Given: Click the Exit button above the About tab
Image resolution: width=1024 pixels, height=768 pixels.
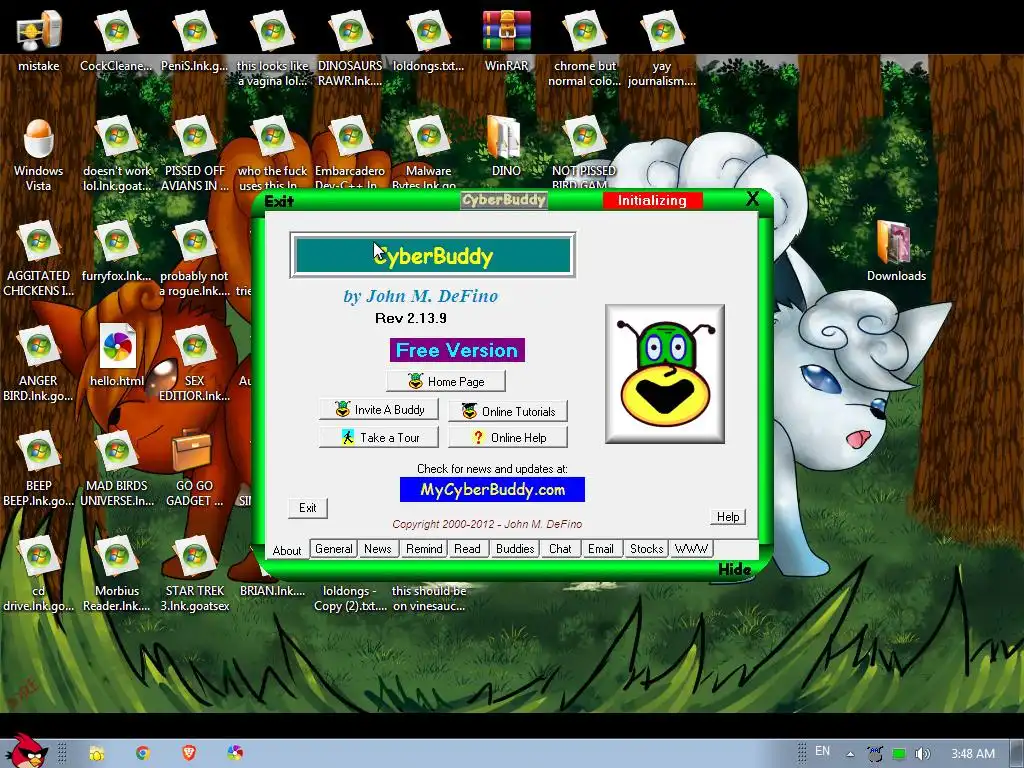Looking at the screenshot, I should (x=308, y=508).
